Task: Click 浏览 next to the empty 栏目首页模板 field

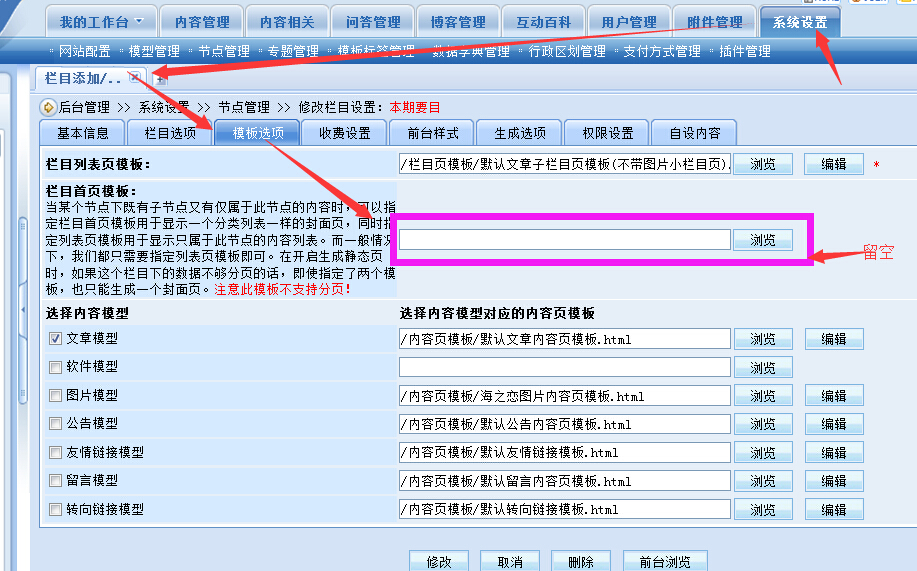Action: (x=763, y=240)
